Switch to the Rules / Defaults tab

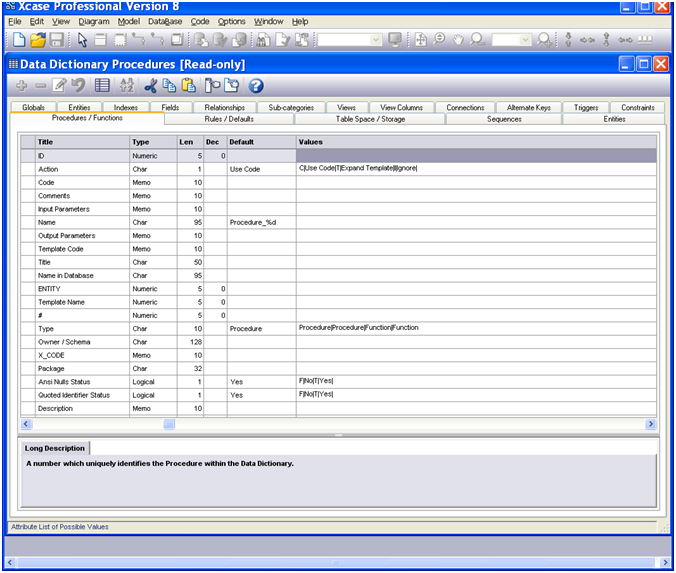[x=229, y=119]
